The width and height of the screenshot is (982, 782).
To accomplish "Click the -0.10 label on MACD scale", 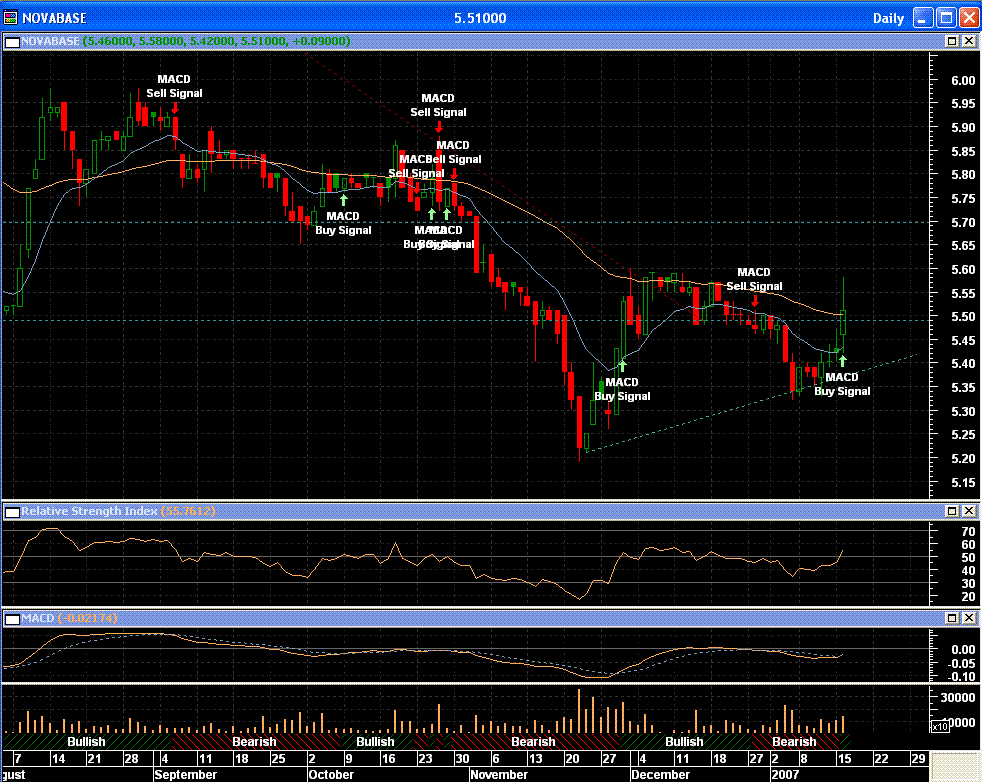I will point(963,677).
